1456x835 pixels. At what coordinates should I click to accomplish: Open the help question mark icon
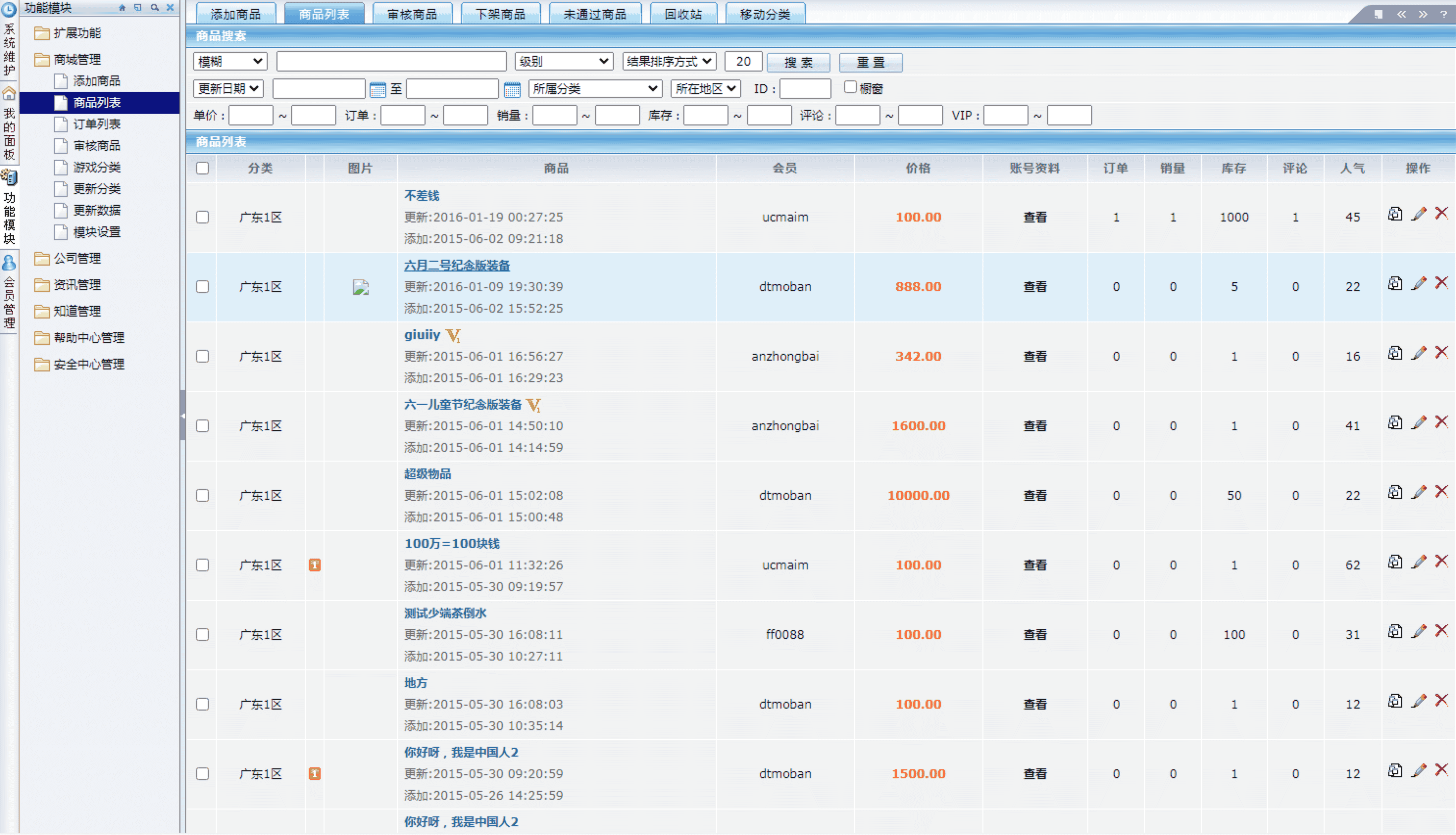point(1444,14)
